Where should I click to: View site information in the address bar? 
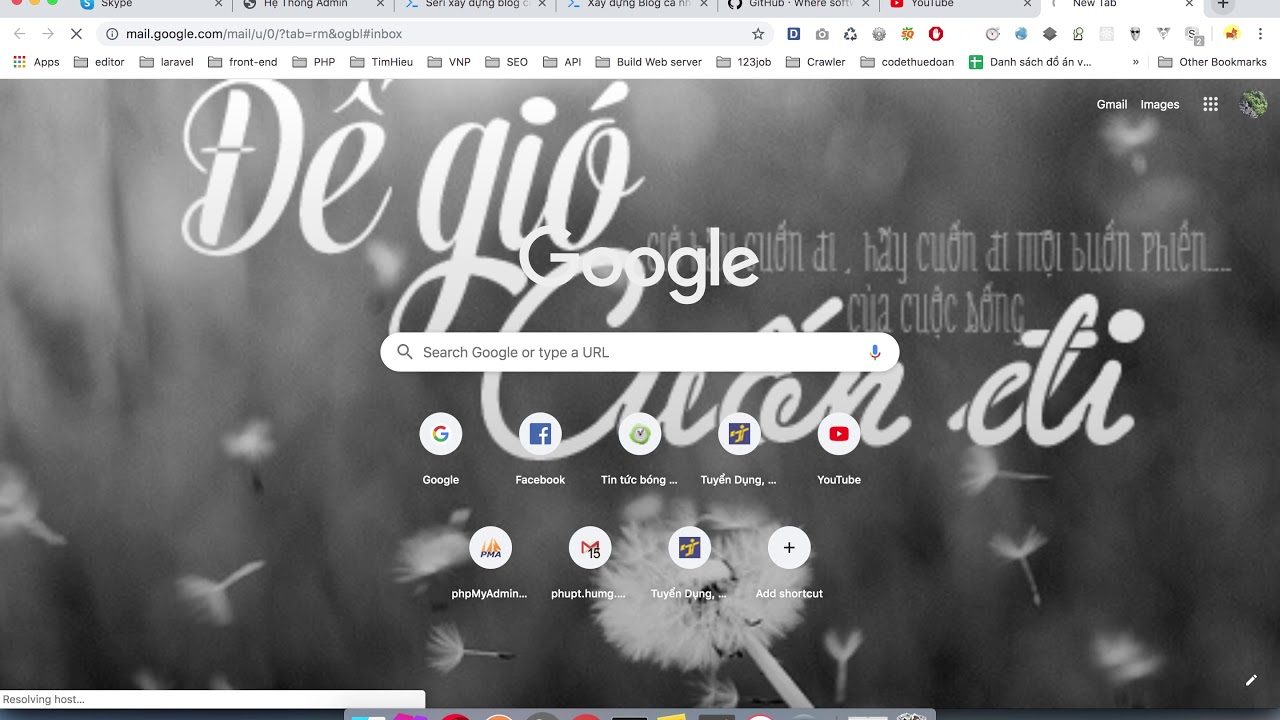(112, 34)
